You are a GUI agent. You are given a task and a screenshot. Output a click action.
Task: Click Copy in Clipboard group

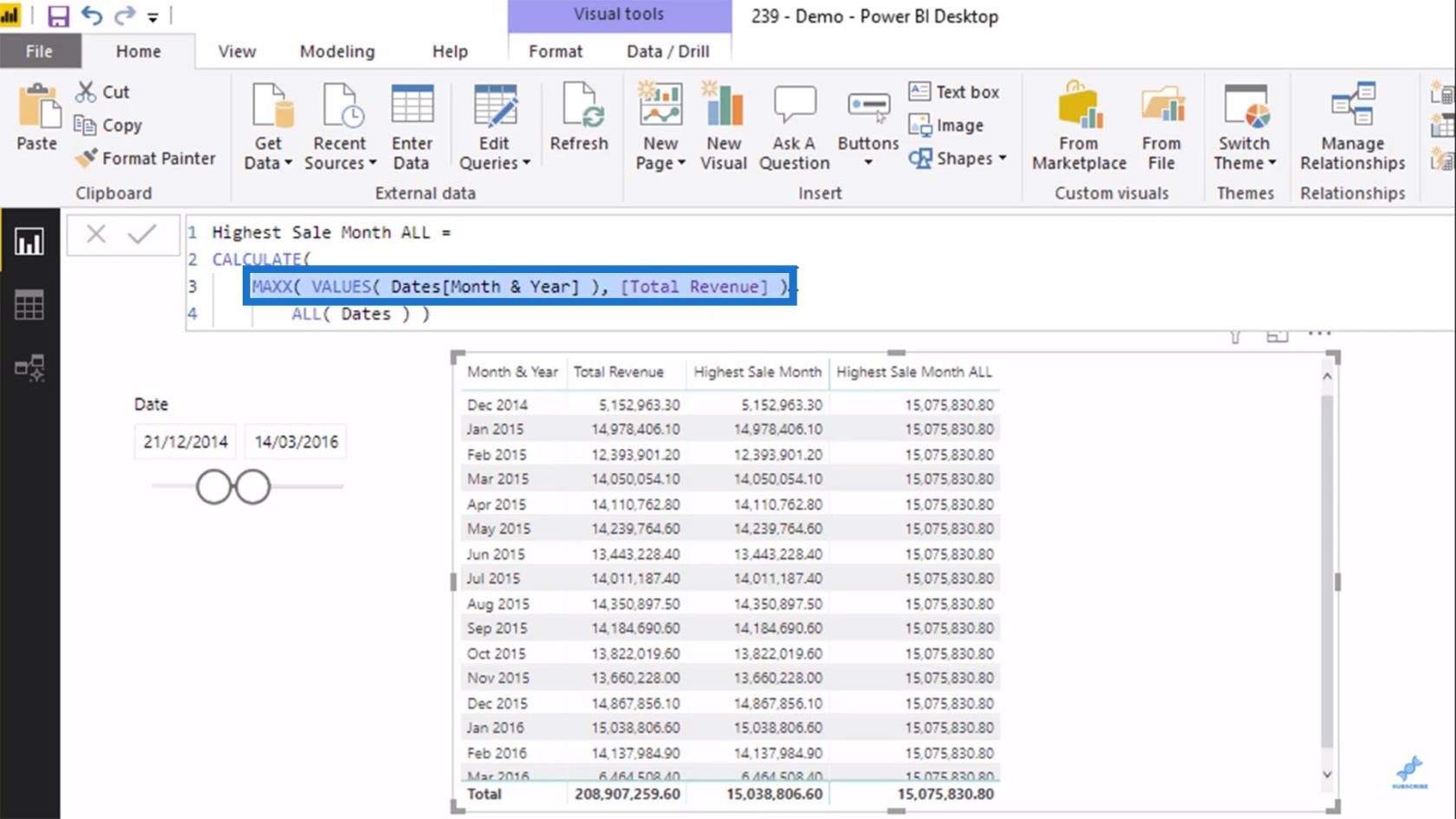click(x=108, y=125)
